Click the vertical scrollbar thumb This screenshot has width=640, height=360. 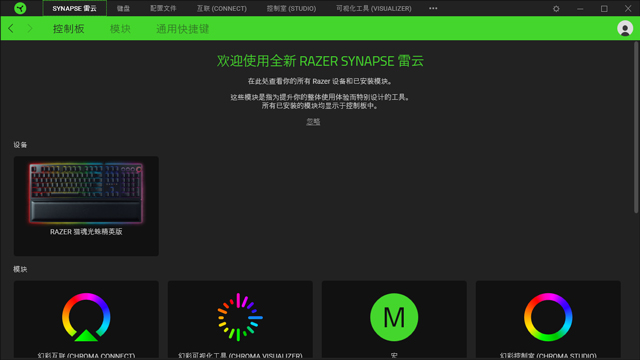coord(636,127)
